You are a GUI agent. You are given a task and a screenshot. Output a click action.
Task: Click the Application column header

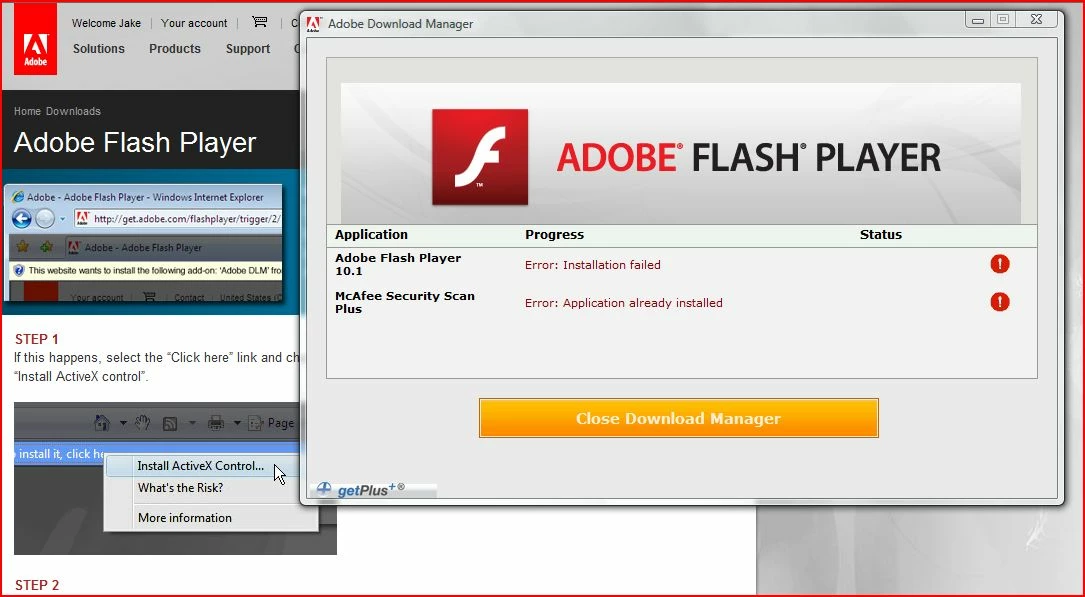coord(372,235)
